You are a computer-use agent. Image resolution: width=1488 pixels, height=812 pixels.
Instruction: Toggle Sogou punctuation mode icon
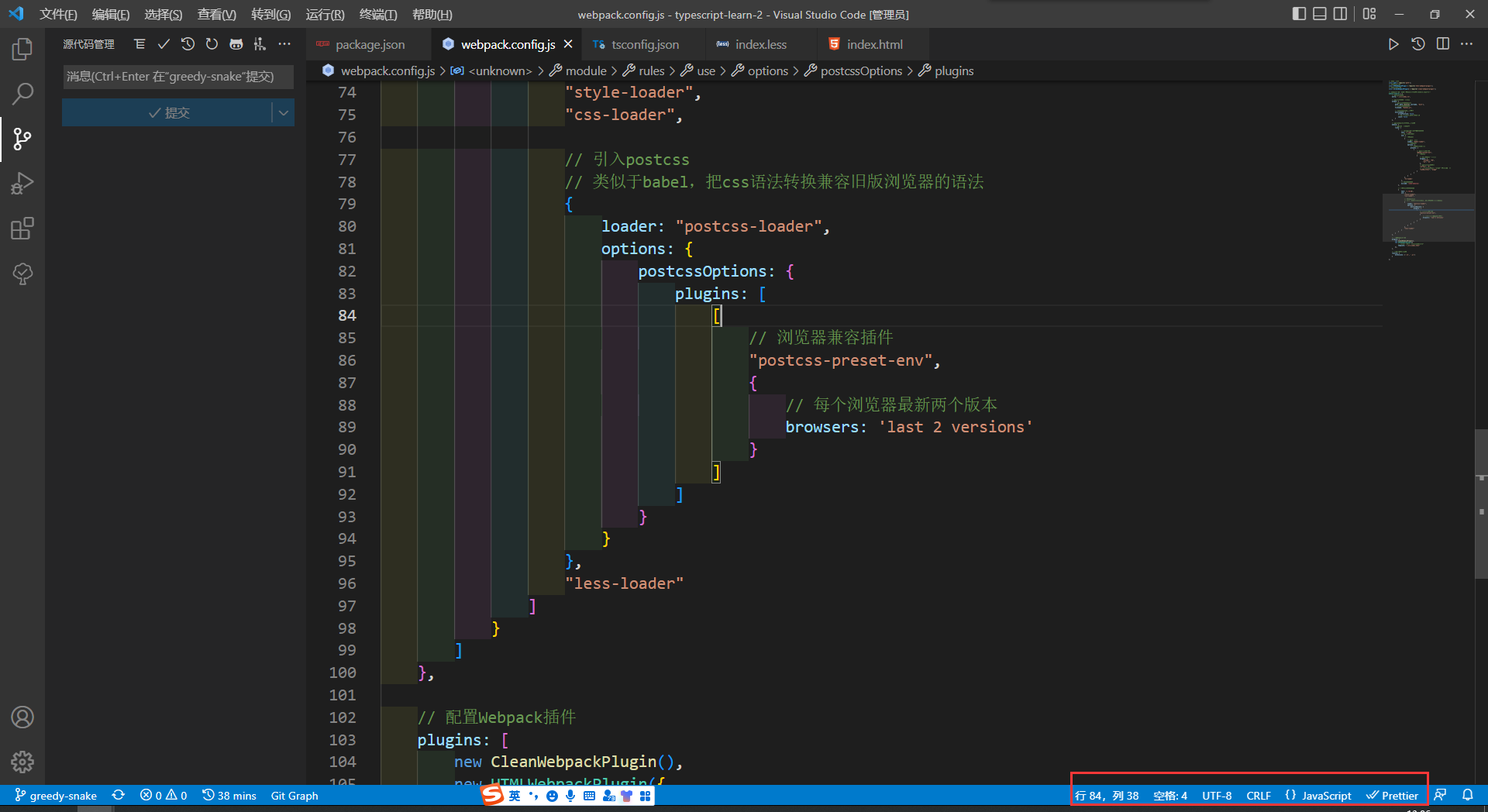tap(533, 796)
